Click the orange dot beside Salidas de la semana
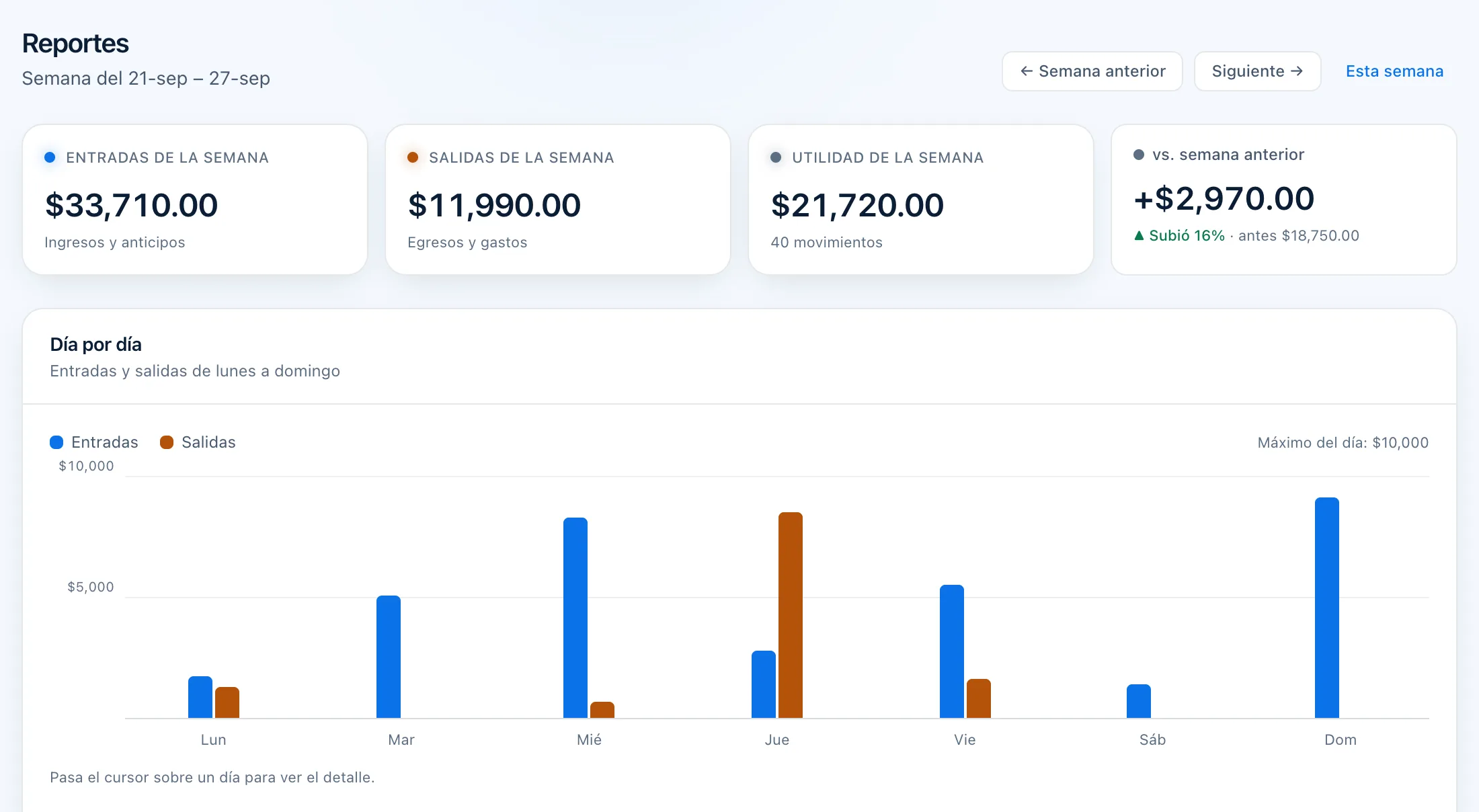The height and width of the screenshot is (812, 1479). (x=413, y=157)
